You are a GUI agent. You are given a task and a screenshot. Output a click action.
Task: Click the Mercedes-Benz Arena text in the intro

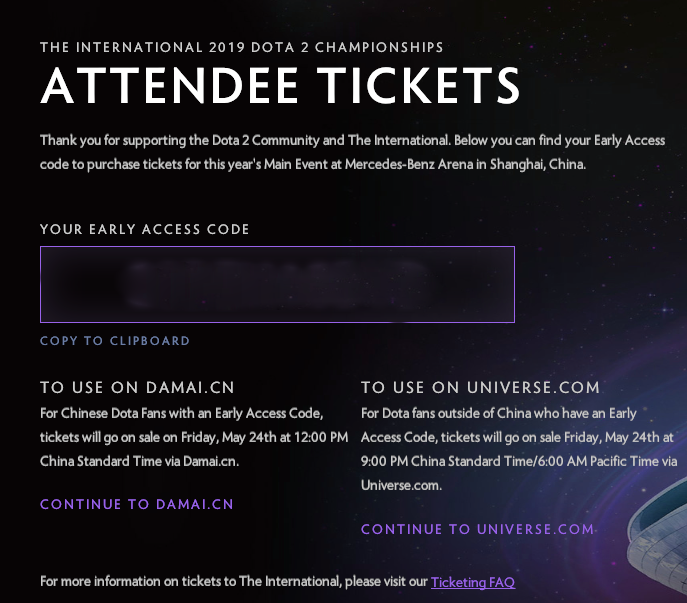409,164
